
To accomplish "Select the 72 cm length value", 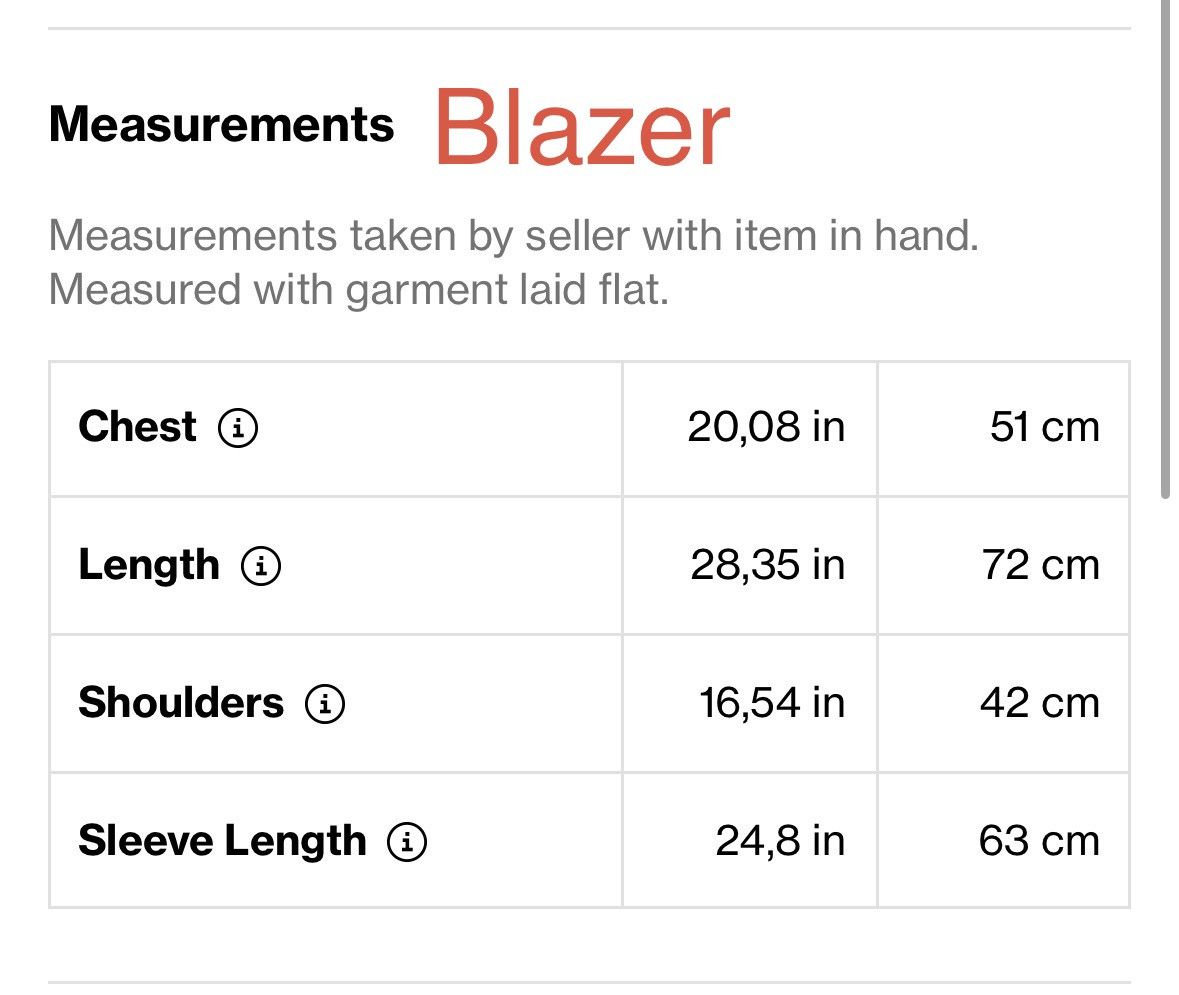I will 1041,565.
